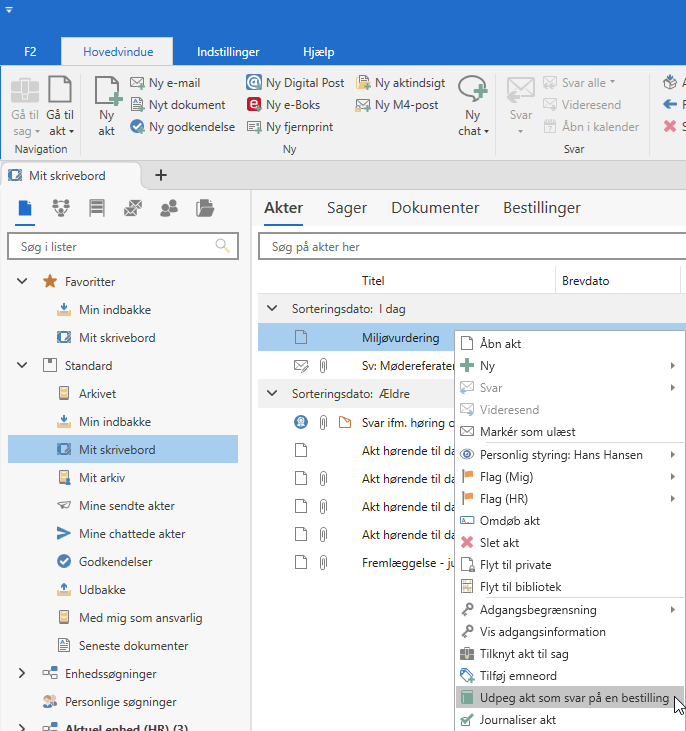Viewport: 686px width, 731px height.
Task: Collapse the 'Sorteringsdato: Ældre' group
Action: (x=272, y=394)
